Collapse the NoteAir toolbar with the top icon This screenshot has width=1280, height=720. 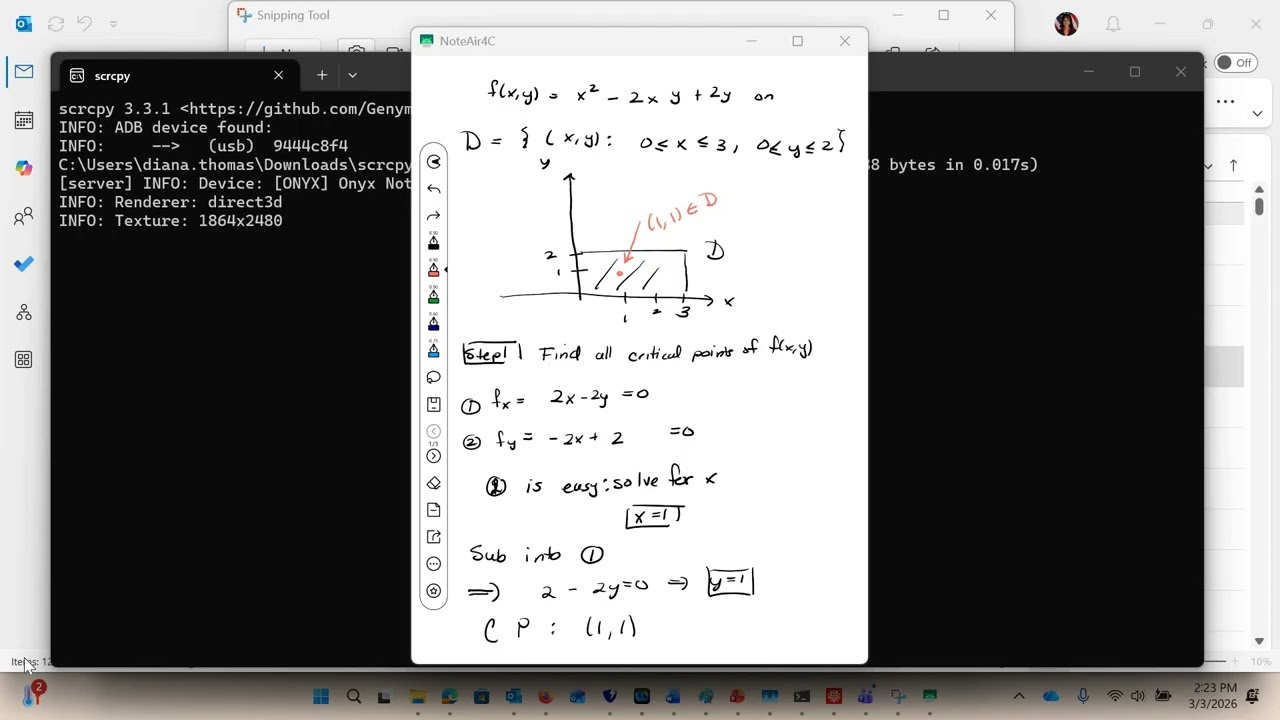tap(433, 162)
